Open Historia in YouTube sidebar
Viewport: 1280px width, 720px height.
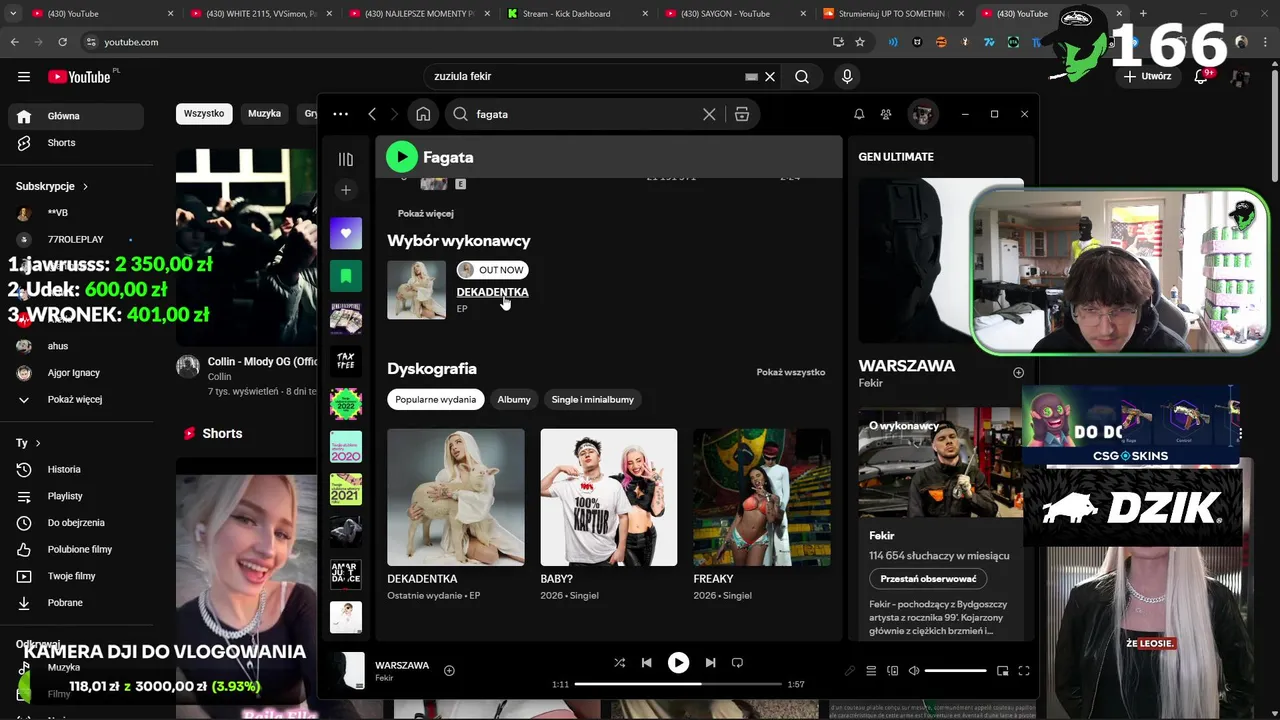(74, 469)
